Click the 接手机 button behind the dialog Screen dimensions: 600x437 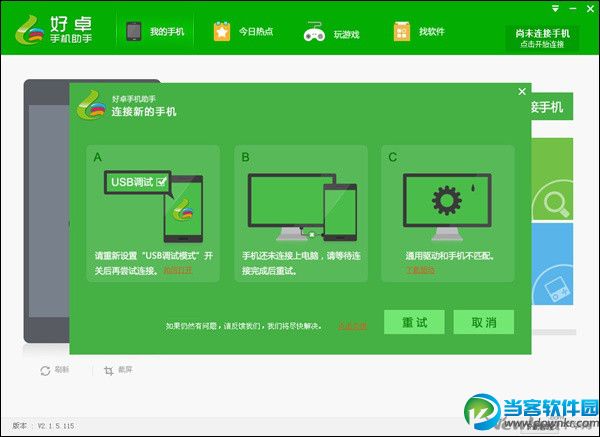[x=552, y=106]
